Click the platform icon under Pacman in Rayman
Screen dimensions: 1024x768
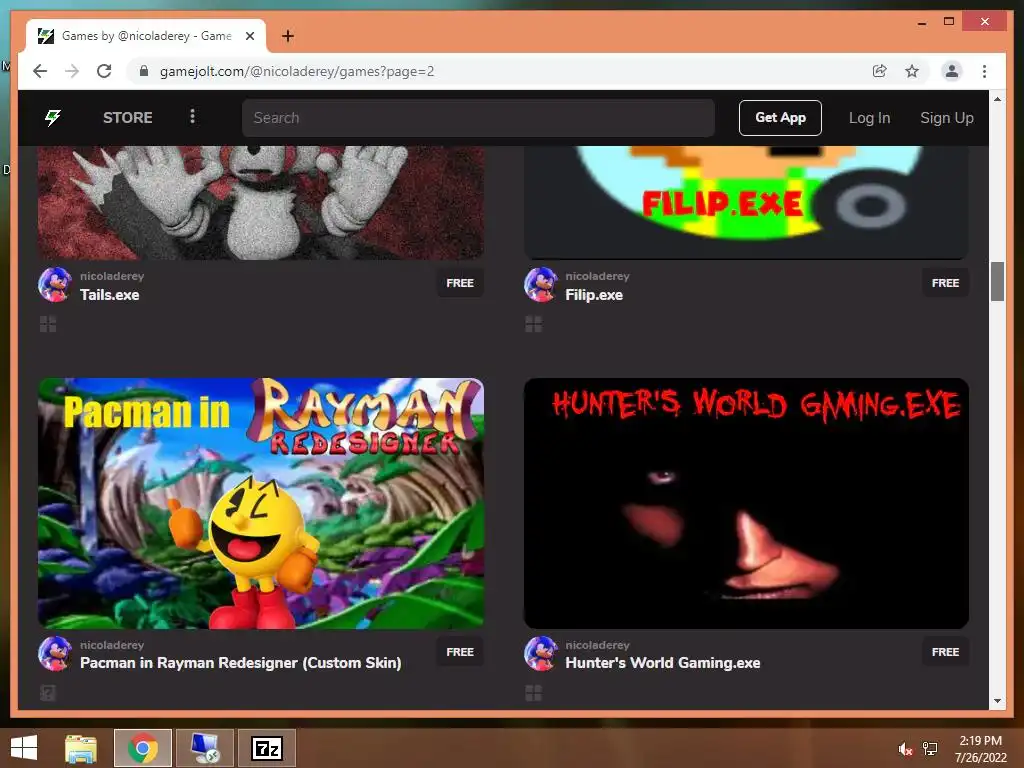click(48, 692)
